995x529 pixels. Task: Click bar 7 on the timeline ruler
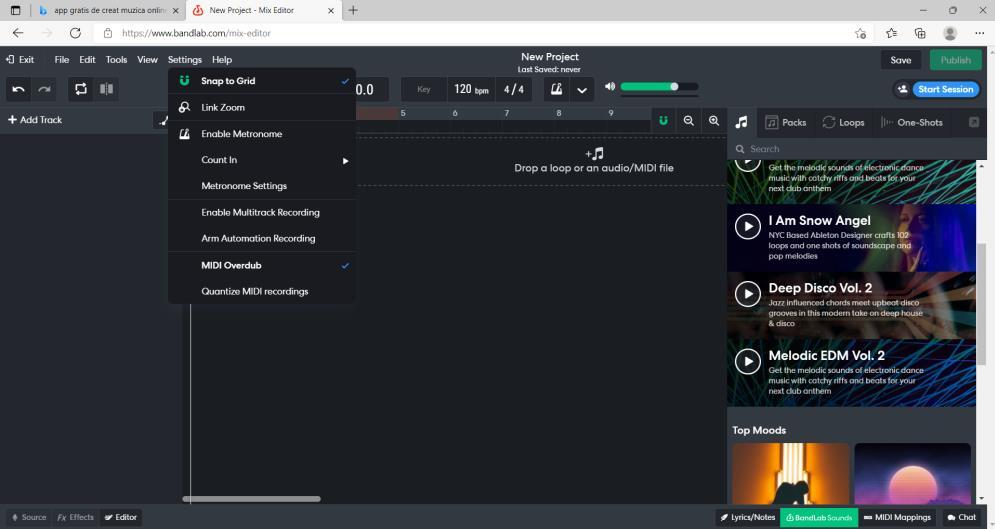506,113
